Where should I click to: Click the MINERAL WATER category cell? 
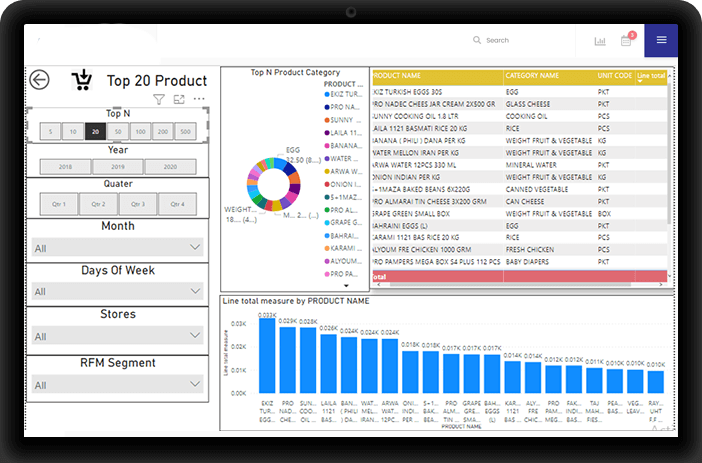point(531,165)
